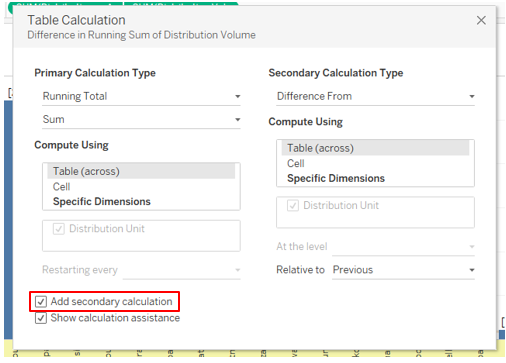Screen dimensions: 506x363
Task: Open the disabled Restarting every dropdown
Action: 182,270
